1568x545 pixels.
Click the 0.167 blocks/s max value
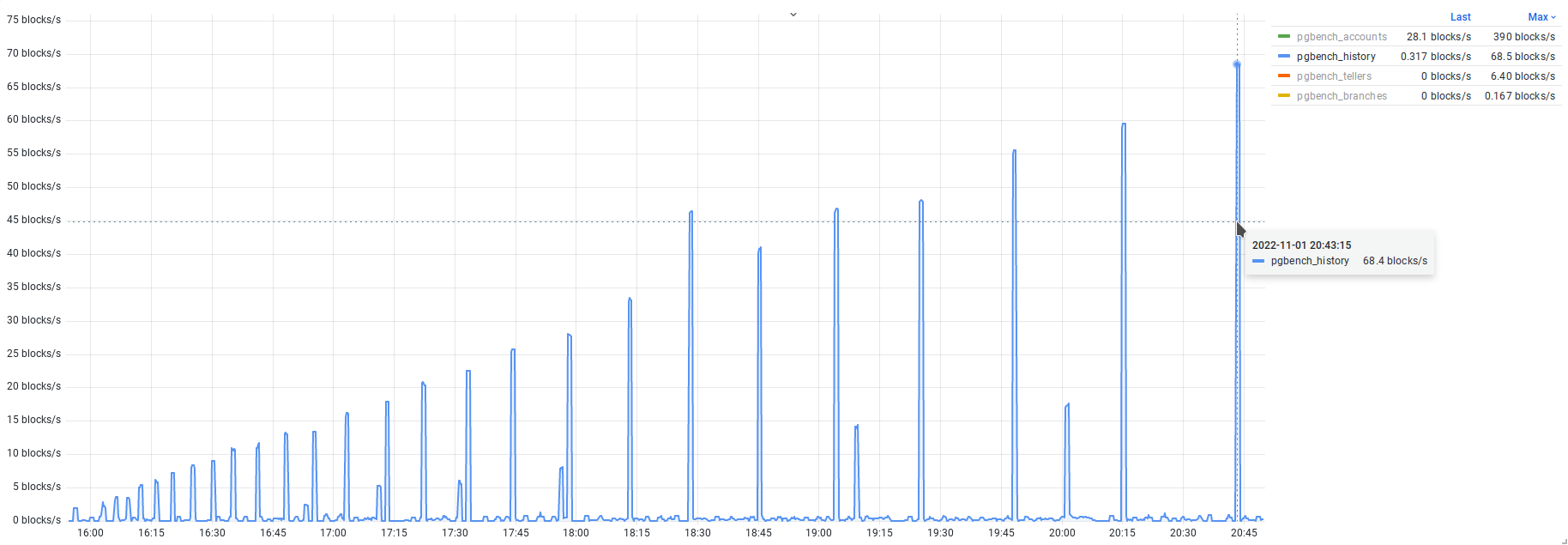tap(1520, 96)
